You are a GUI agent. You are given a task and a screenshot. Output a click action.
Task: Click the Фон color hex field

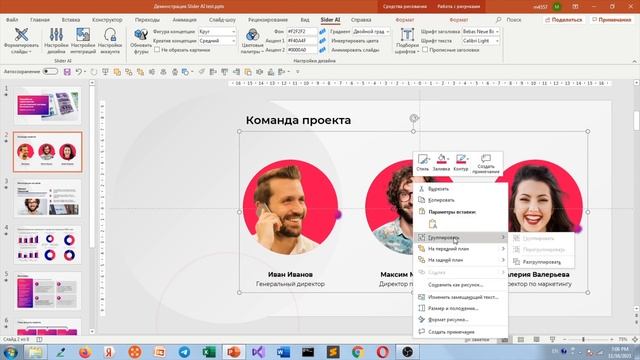click(302, 31)
